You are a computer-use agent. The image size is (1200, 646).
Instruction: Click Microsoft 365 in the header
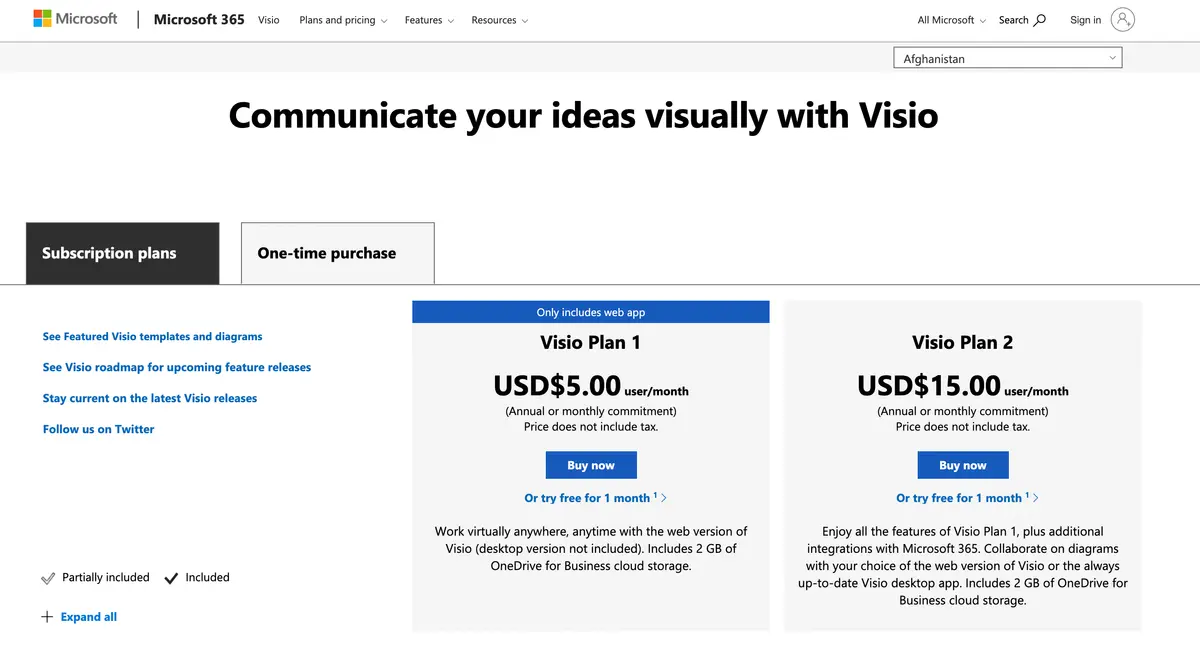[199, 19]
